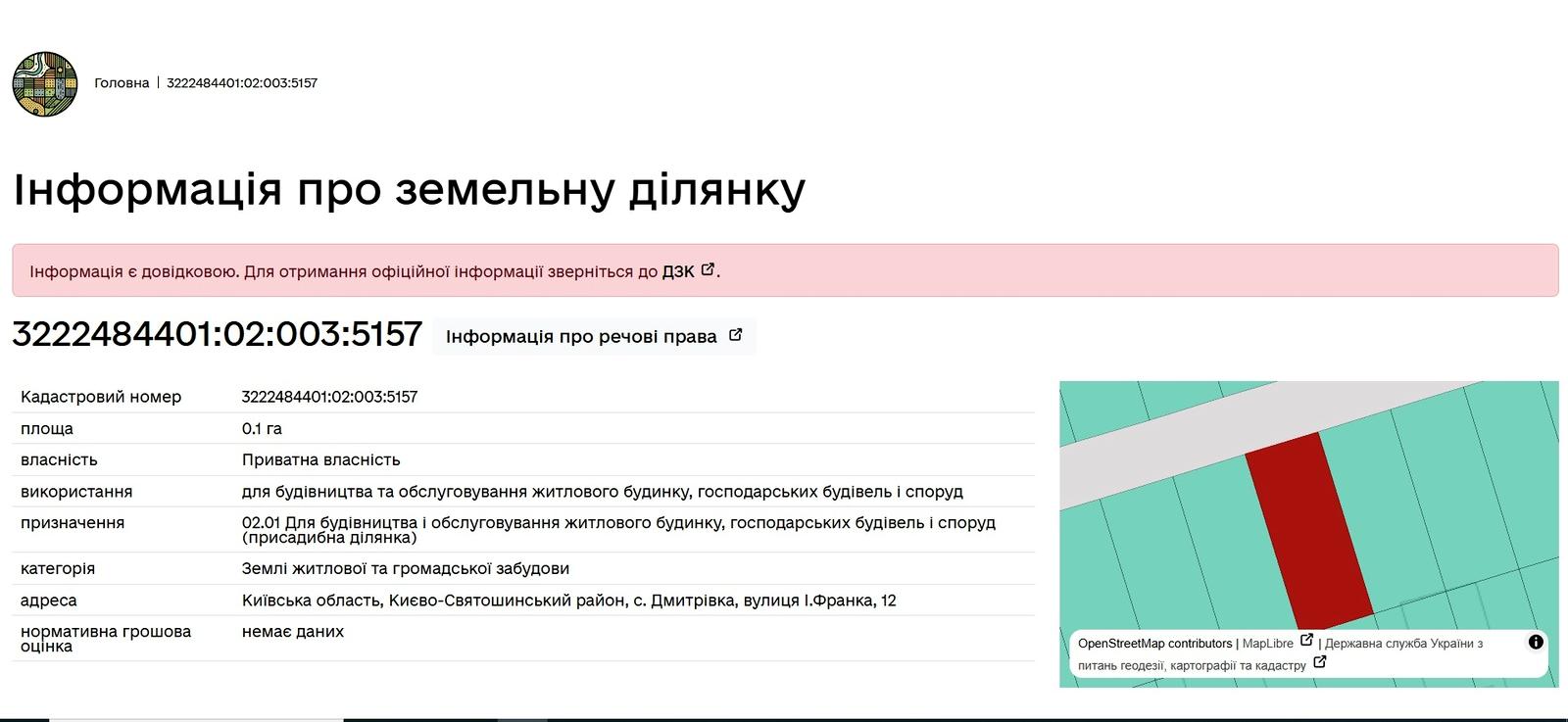Open the MapLibre attribution link
This screenshot has width=1568, height=722.
coord(1267,644)
